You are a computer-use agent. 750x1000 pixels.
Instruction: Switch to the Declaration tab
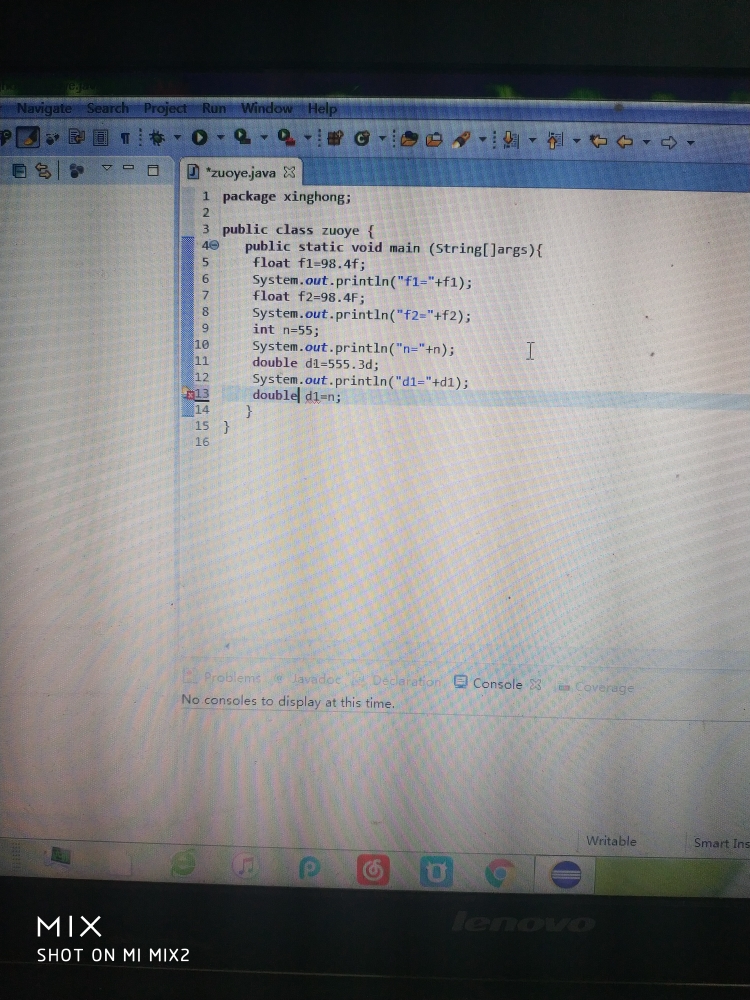[397, 680]
